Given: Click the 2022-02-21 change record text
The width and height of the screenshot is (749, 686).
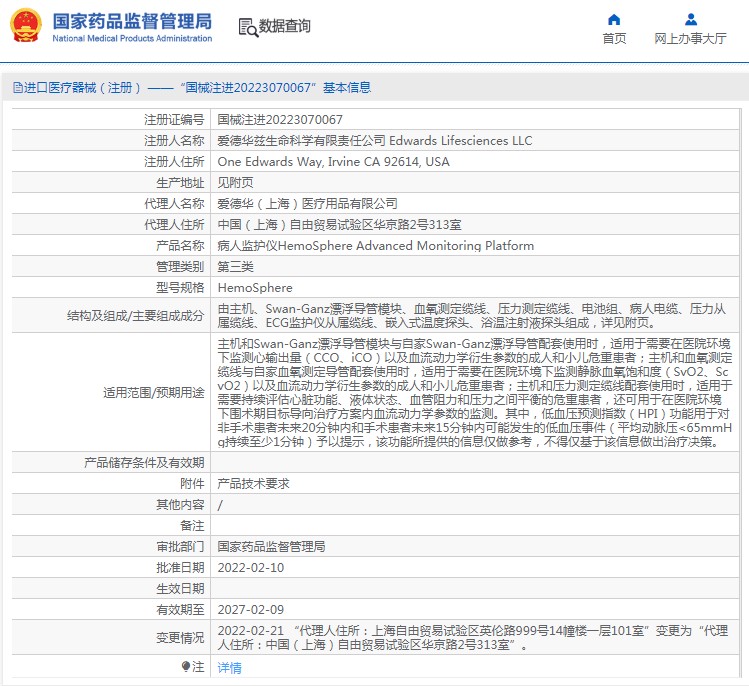Looking at the screenshot, I should tap(473, 638).
